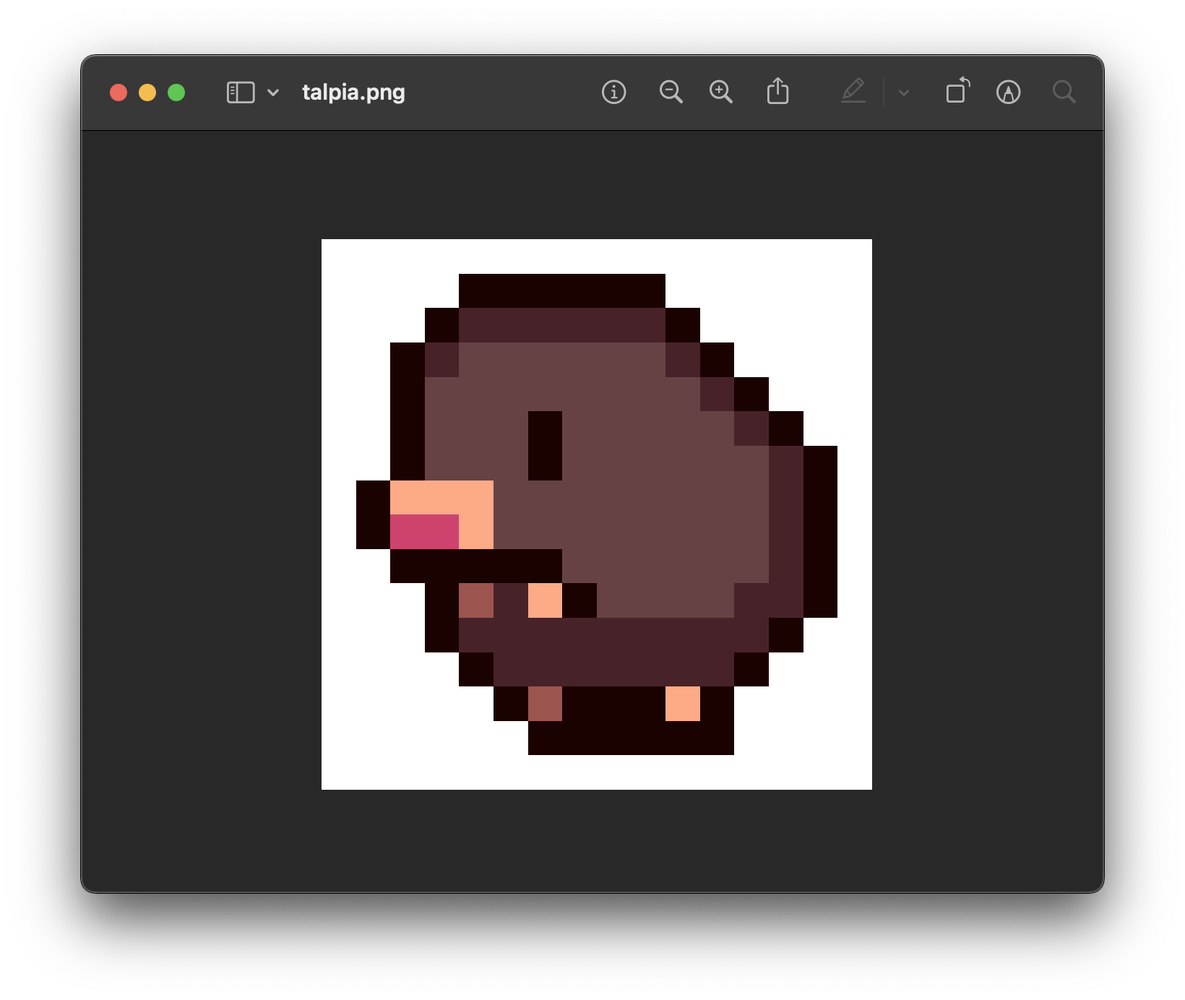
Task: Zoom out of the image
Action: point(670,92)
